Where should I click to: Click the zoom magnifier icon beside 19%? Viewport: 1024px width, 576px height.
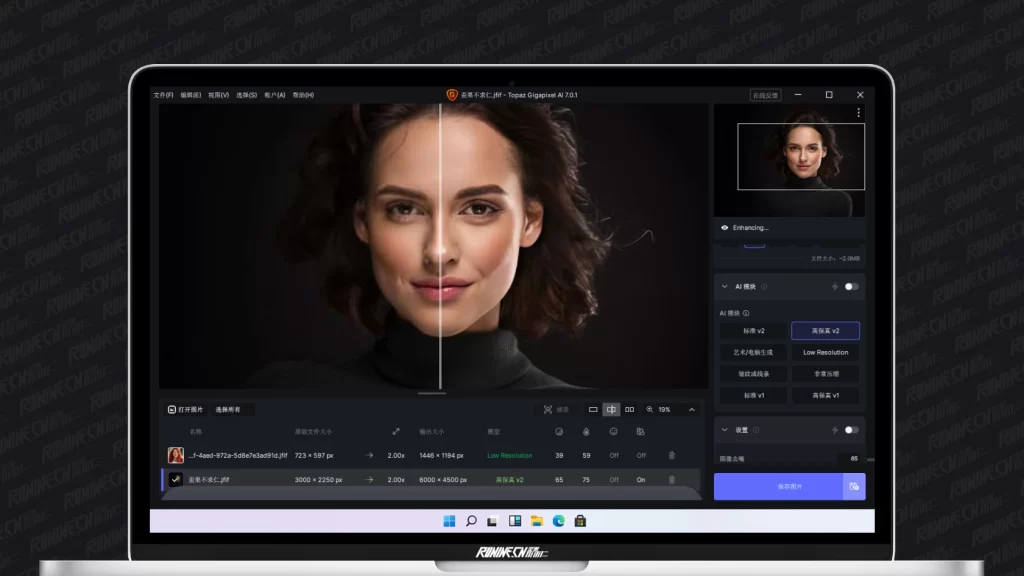pyautogui.click(x=650, y=409)
